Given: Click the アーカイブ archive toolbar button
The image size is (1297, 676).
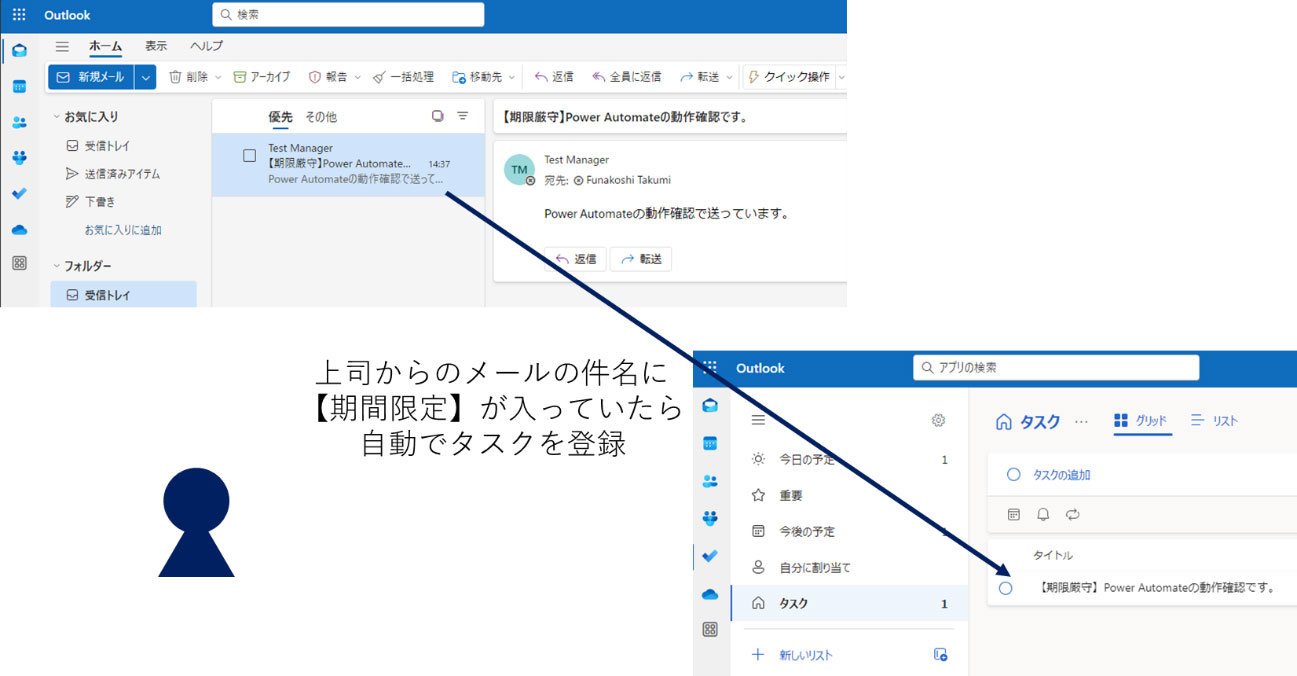Looking at the screenshot, I should point(262,77).
